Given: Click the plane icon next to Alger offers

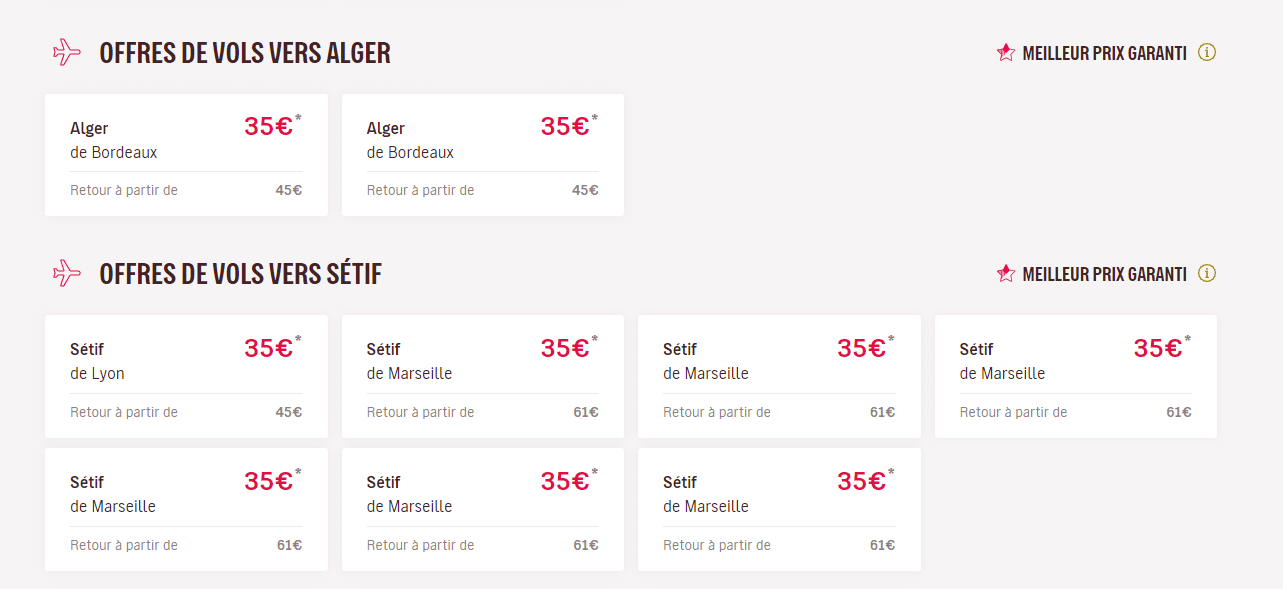Looking at the screenshot, I should [66, 52].
